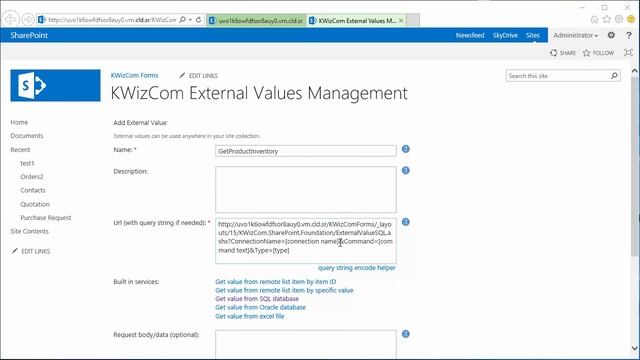
Task: Click the browser Back arrow button
Action: (x=11, y=20)
